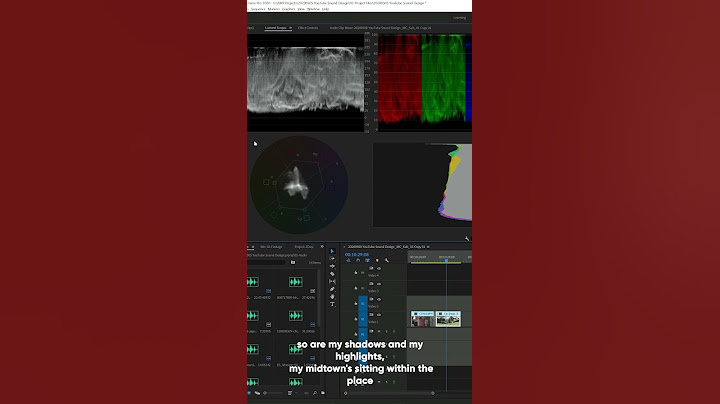720x404 pixels.
Task: Toggle Video 2 track output eye
Action: pos(379,299)
